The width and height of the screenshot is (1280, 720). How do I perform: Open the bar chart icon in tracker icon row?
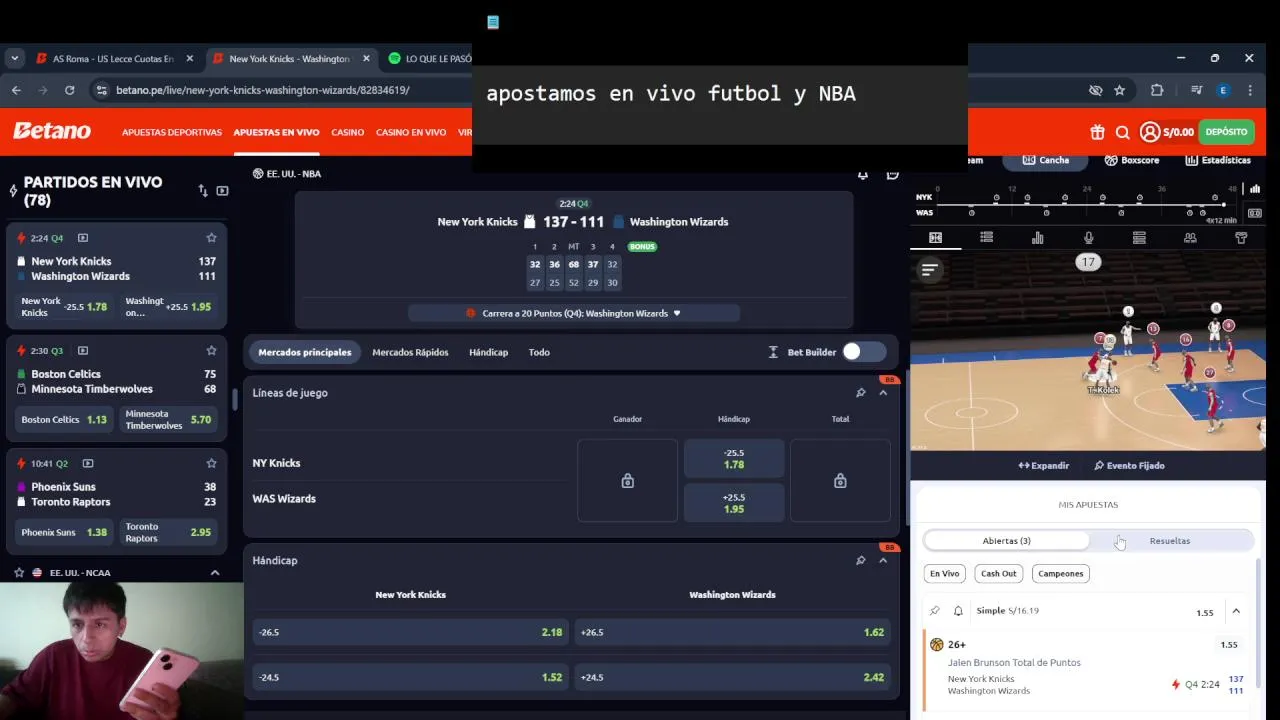click(x=1037, y=238)
